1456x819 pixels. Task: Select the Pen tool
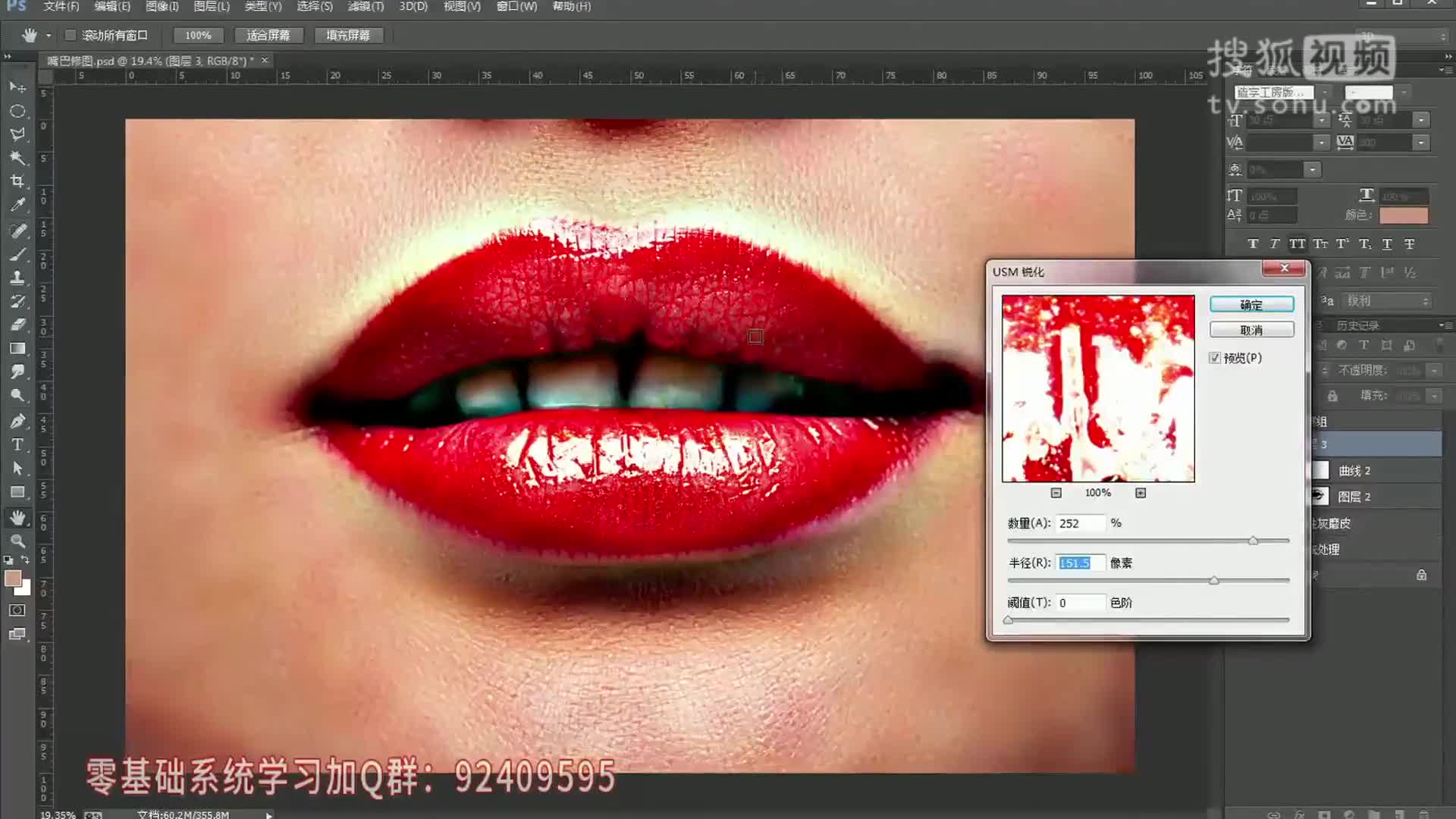pos(17,421)
